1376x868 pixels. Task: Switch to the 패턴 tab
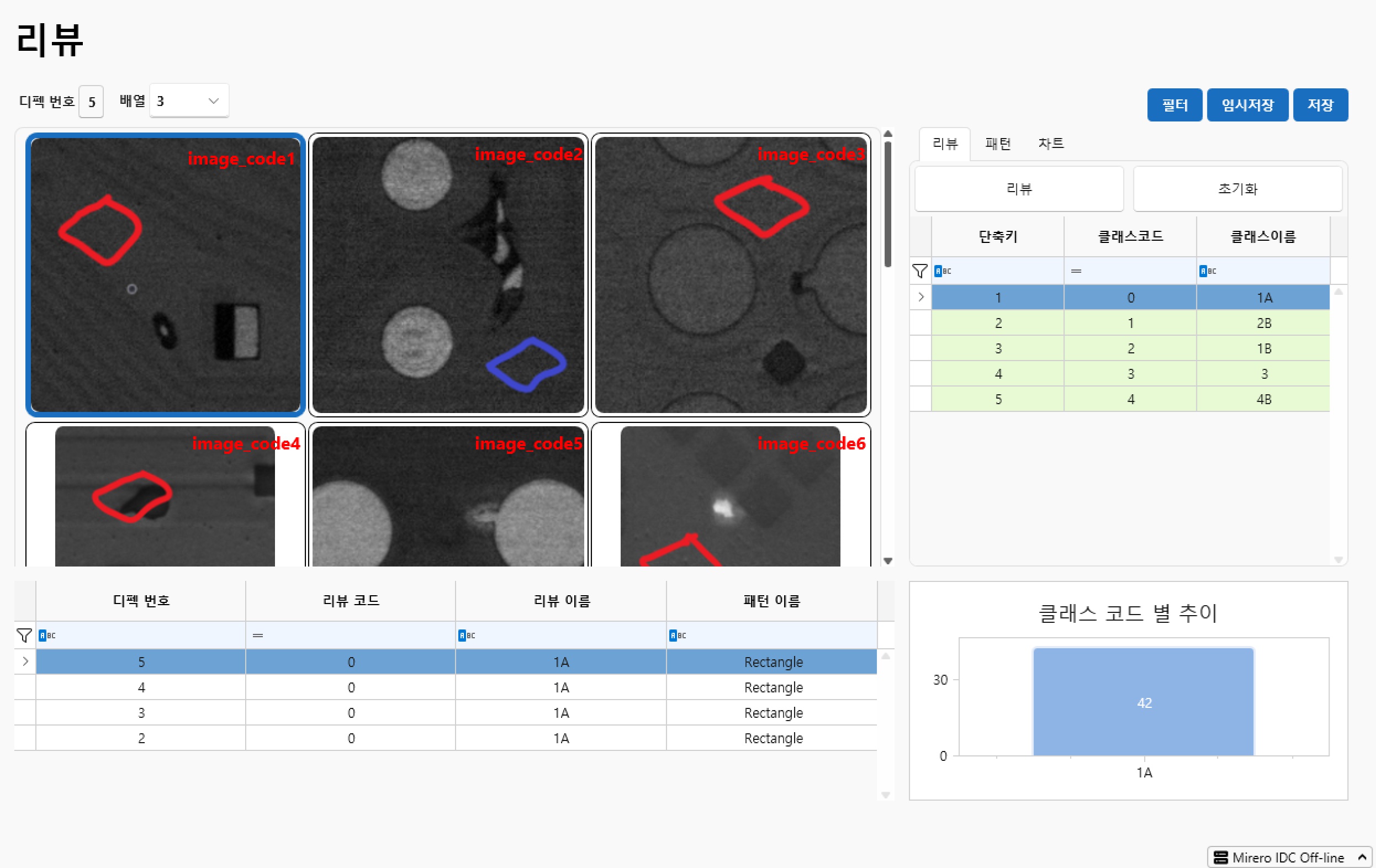[998, 144]
